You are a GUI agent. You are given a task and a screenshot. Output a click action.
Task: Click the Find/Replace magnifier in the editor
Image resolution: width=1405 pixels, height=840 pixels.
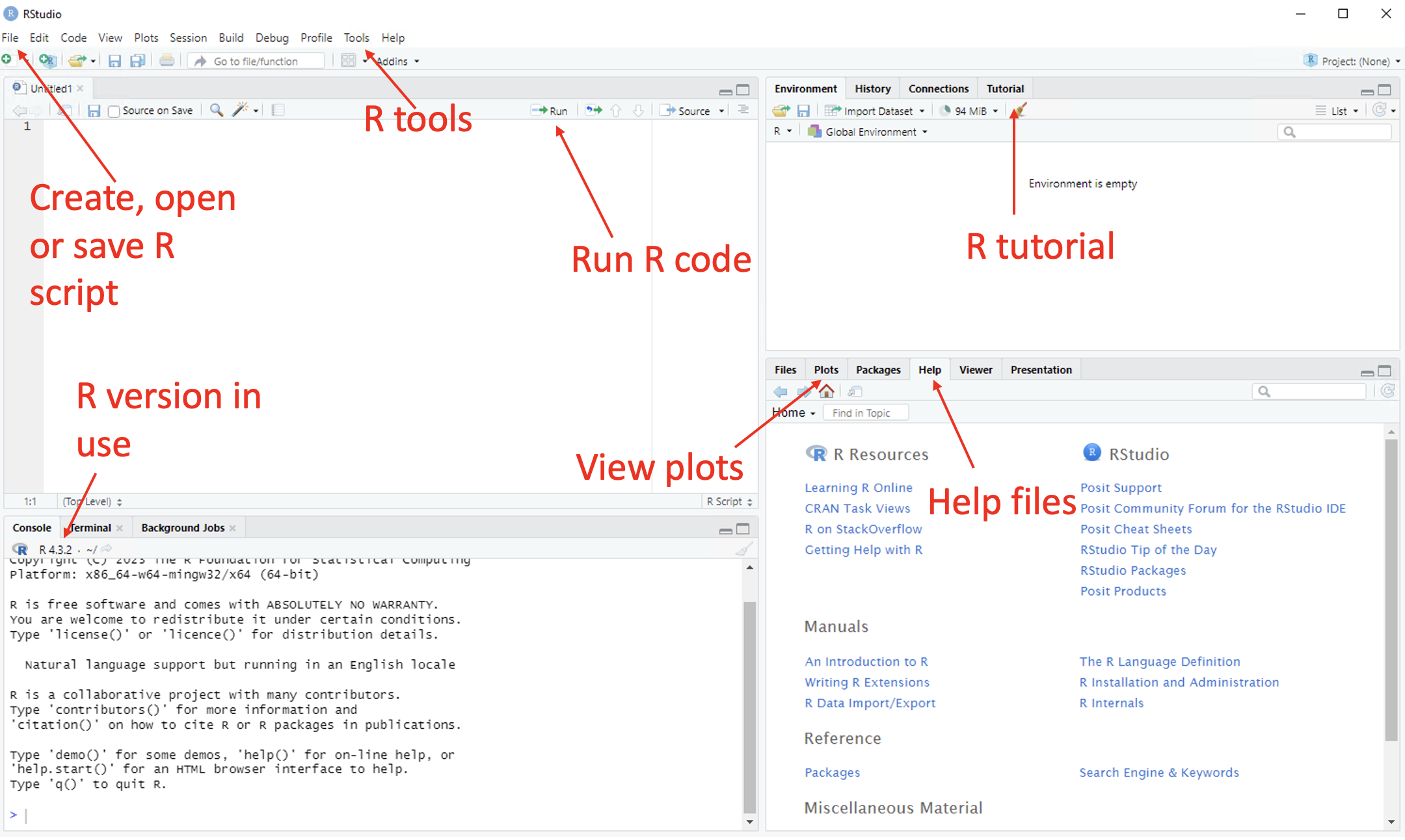[x=217, y=110]
